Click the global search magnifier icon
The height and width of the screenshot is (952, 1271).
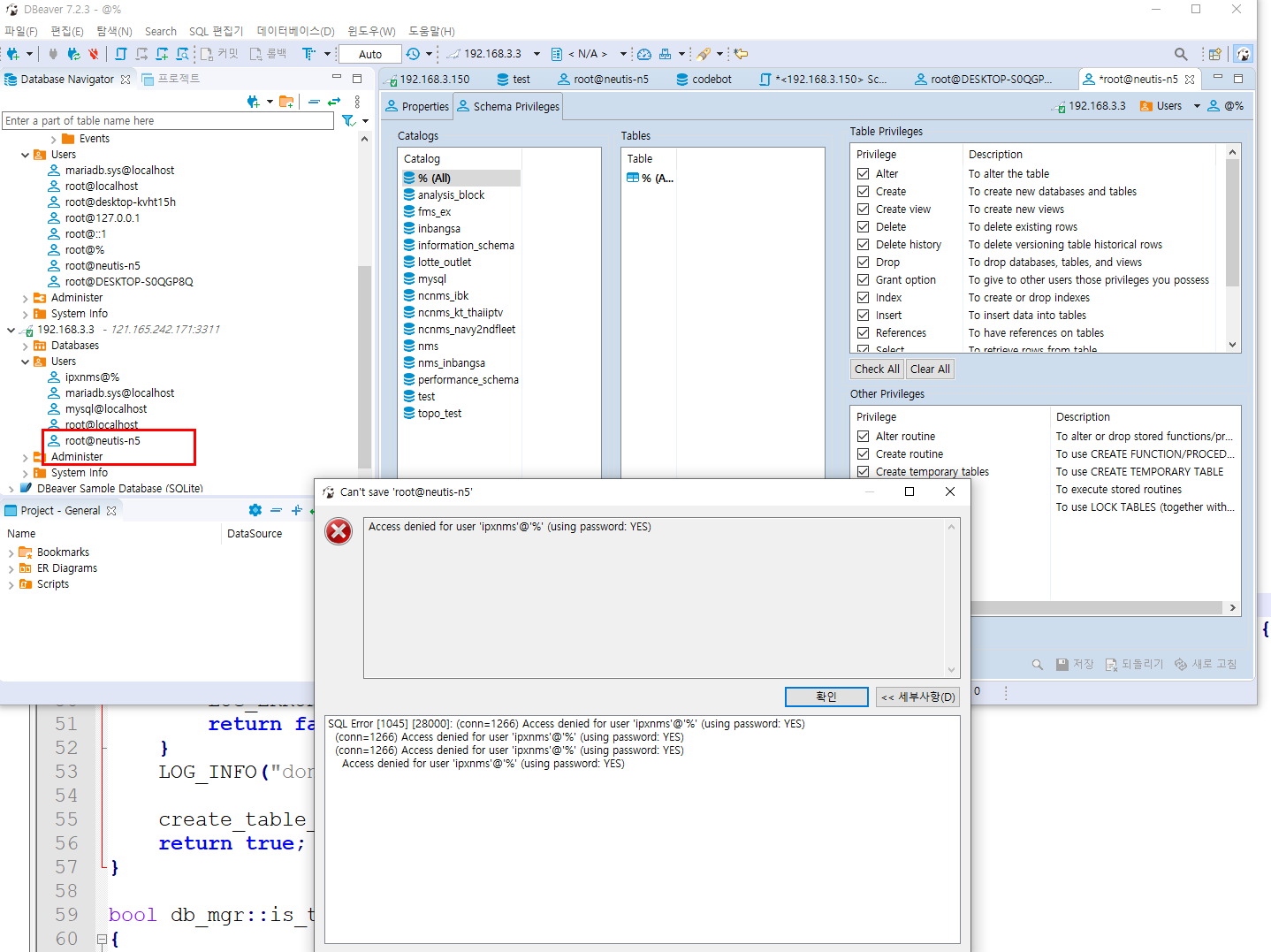point(1181,54)
